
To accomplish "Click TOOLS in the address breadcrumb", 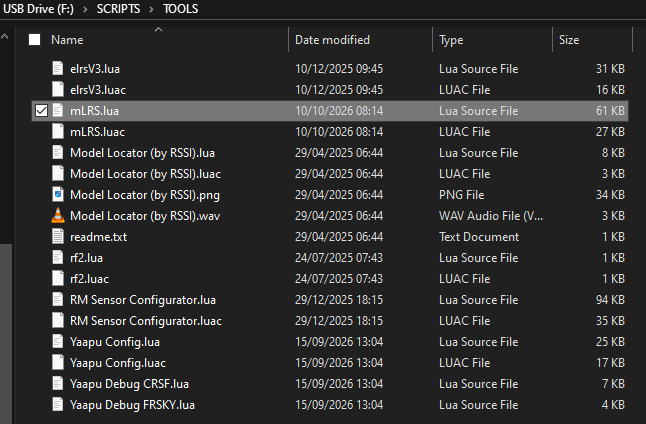I will point(180,9).
